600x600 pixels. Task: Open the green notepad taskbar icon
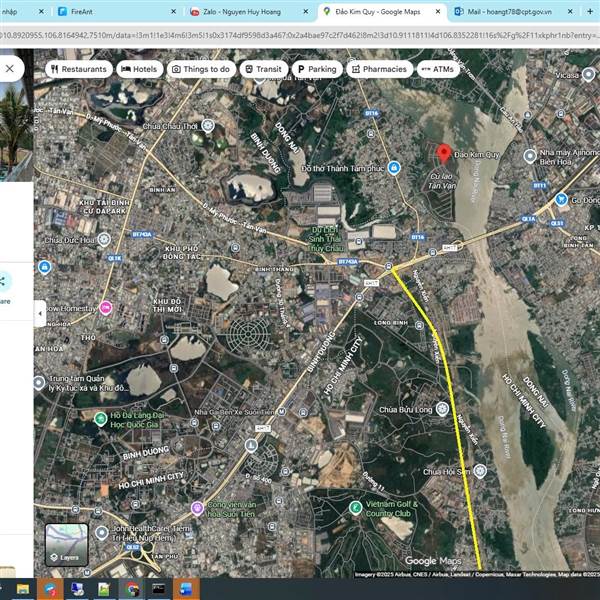point(104,589)
